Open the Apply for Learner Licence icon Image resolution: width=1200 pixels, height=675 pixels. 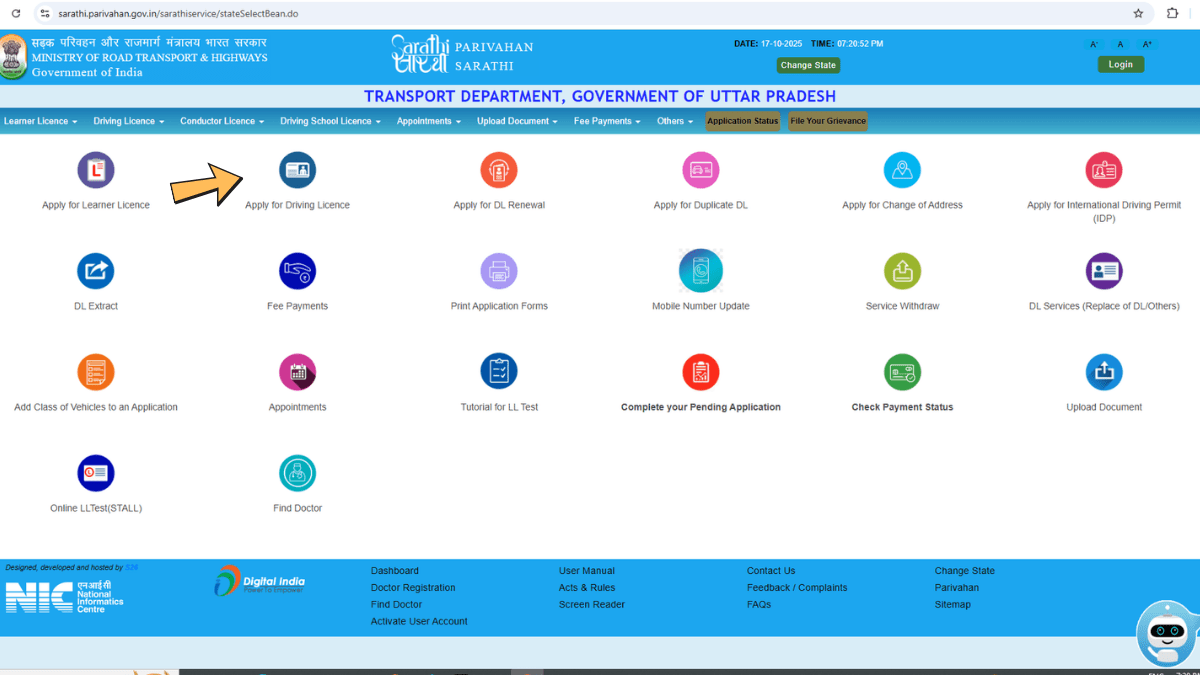pyautogui.click(x=96, y=170)
